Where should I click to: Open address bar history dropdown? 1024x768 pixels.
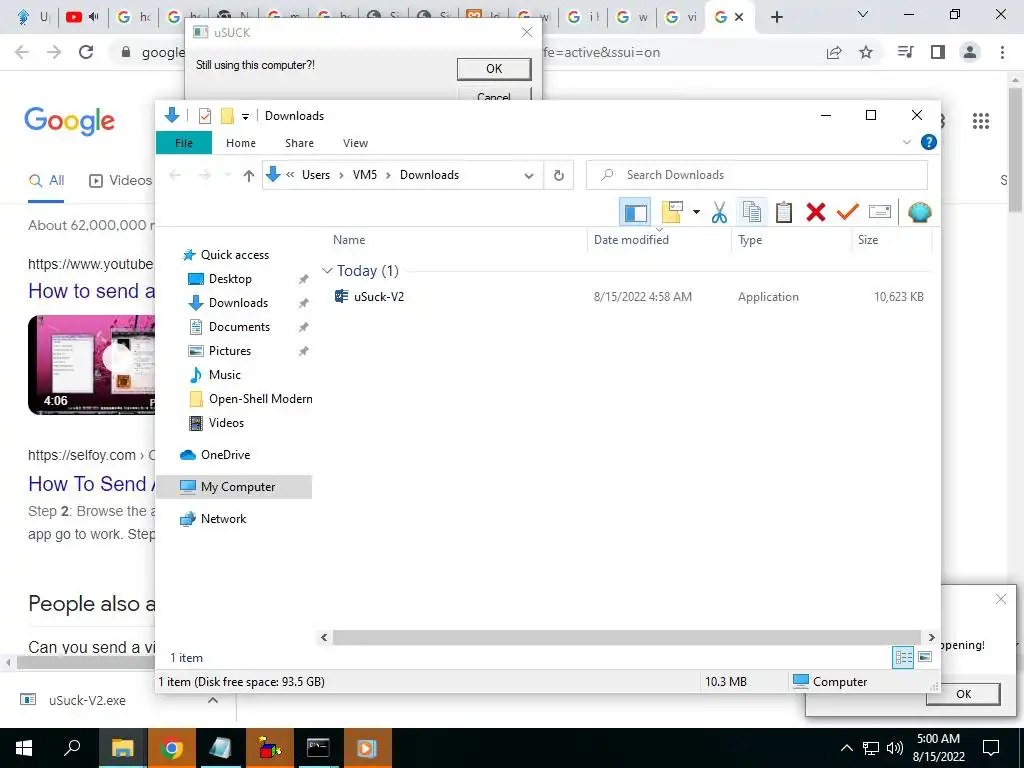pyautogui.click(x=529, y=175)
